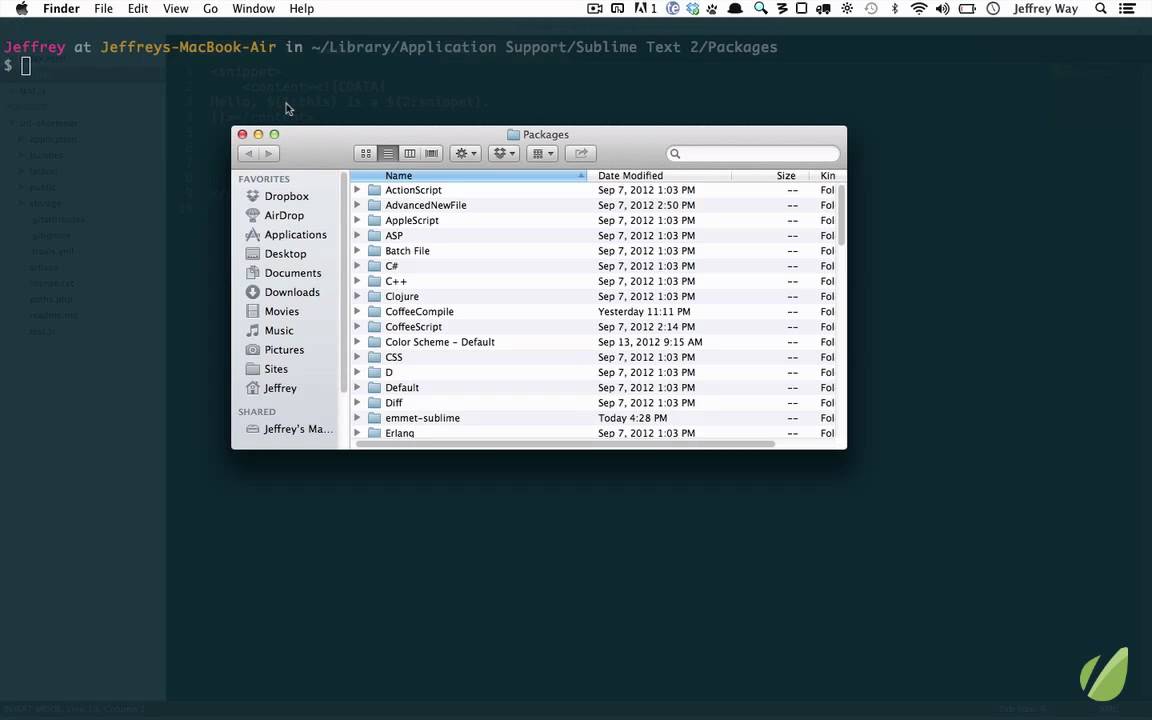Image resolution: width=1152 pixels, height=720 pixels.
Task: Switch Finder to list view
Action: pyautogui.click(x=388, y=154)
